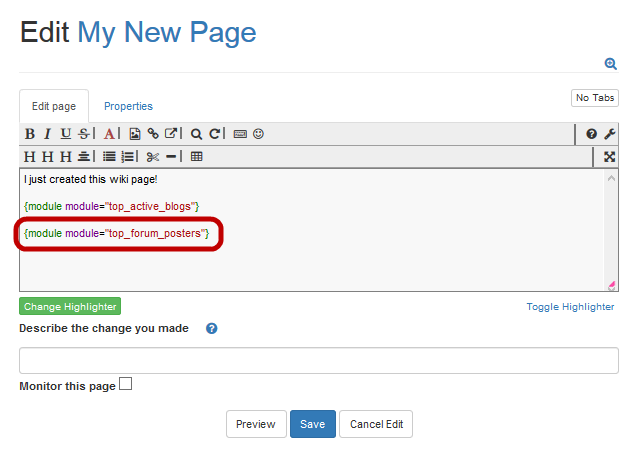This screenshot has width=638, height=452.
Task: Switch editor to fullscreen mode
Action: click(609, 157)
